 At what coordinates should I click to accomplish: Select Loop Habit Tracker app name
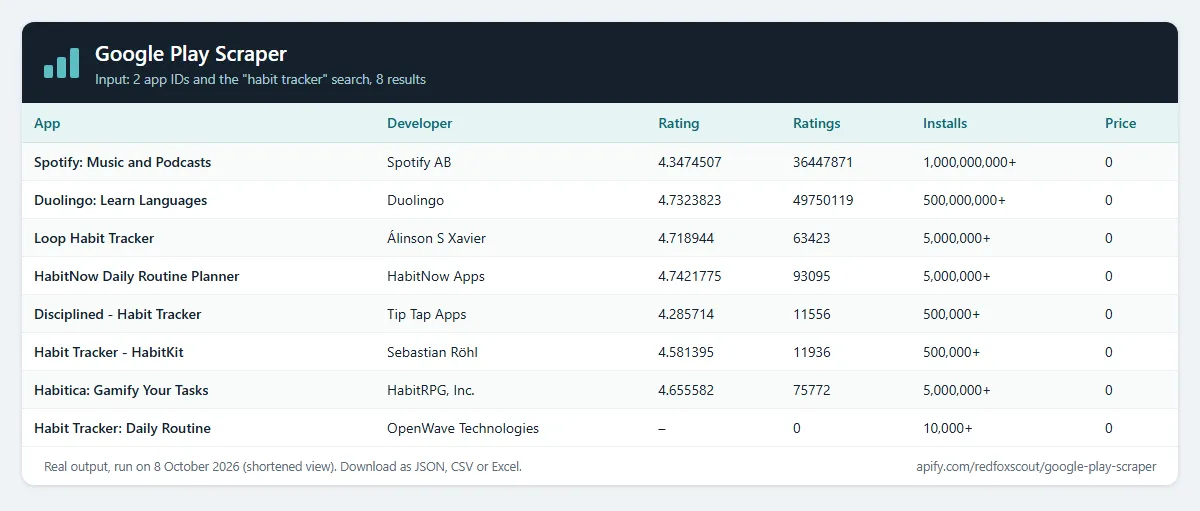click(94, 238)
